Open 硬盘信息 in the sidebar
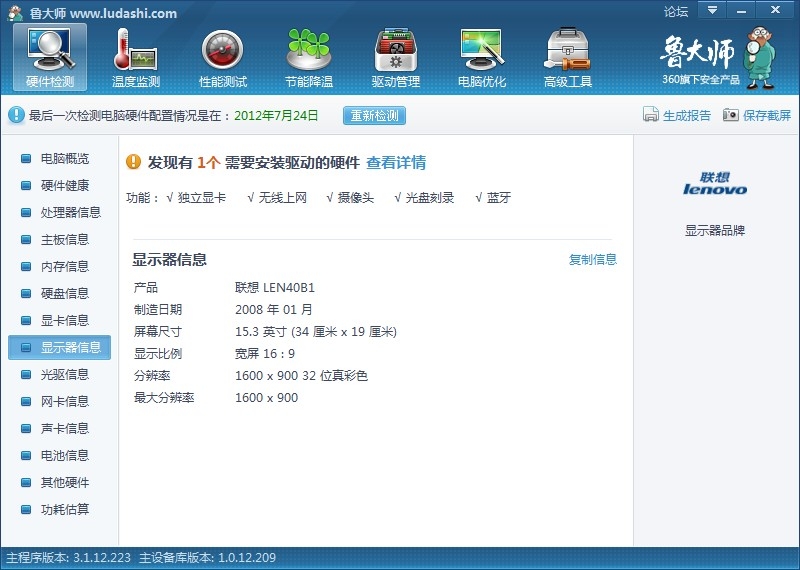This screenshot has height=570, width=800. point(64,293)
